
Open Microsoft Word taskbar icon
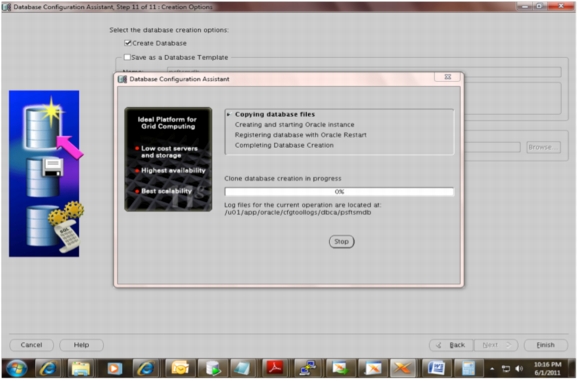[x=436, y=368]
